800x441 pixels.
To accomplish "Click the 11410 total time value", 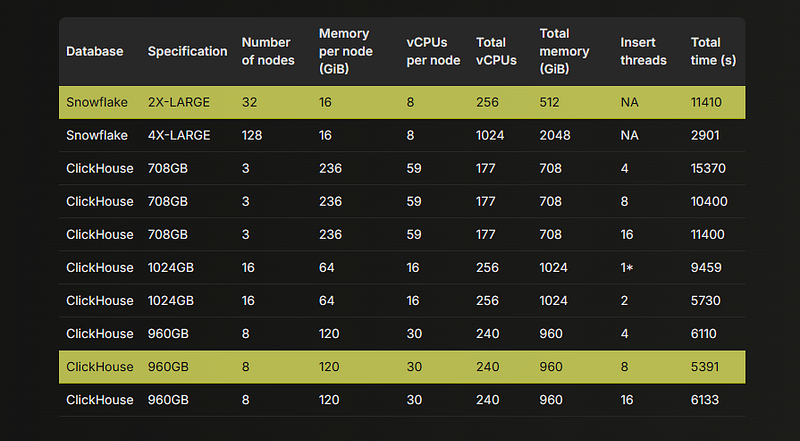I will 706,102.
